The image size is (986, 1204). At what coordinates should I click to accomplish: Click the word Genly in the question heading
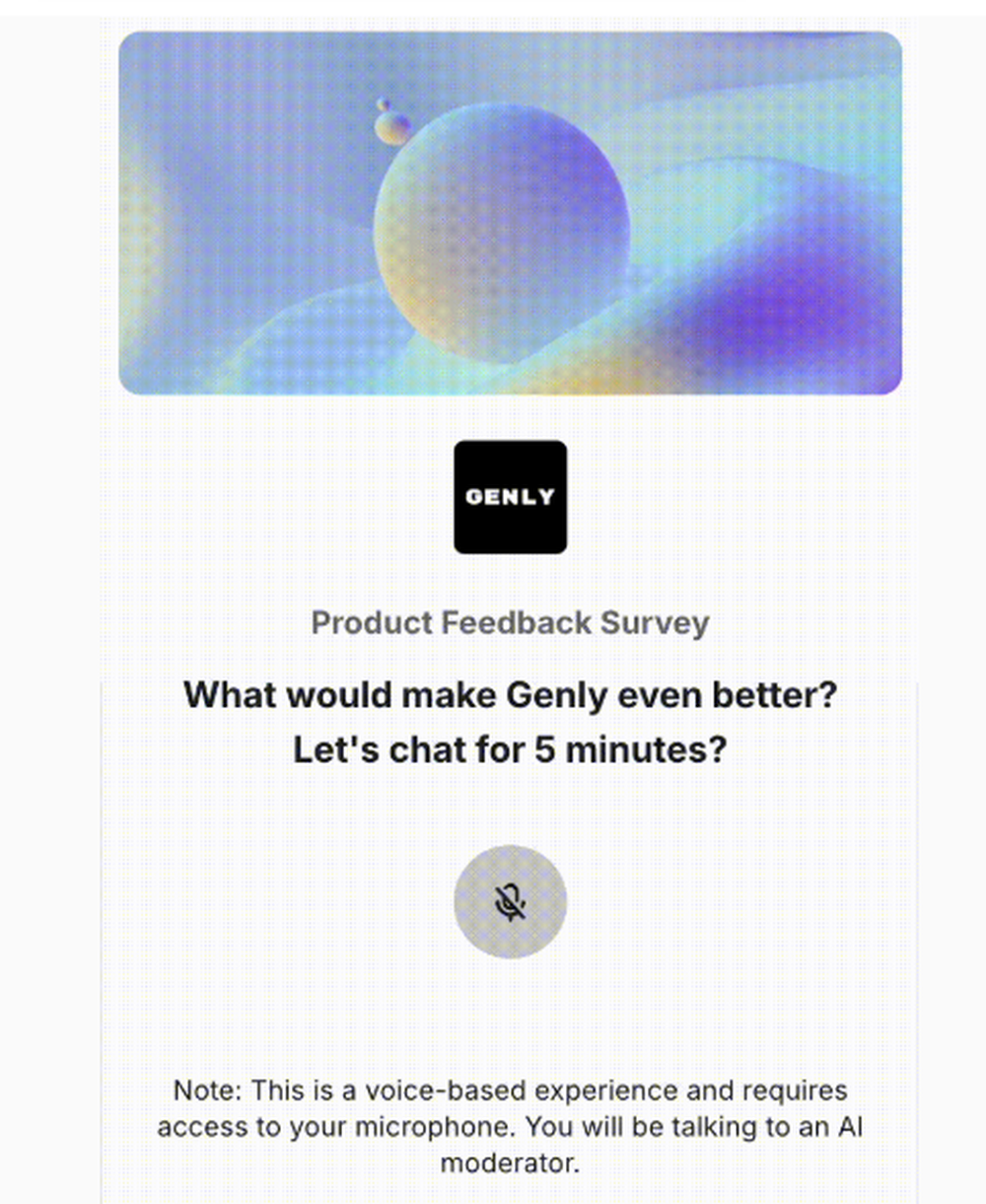pos(555,695)
